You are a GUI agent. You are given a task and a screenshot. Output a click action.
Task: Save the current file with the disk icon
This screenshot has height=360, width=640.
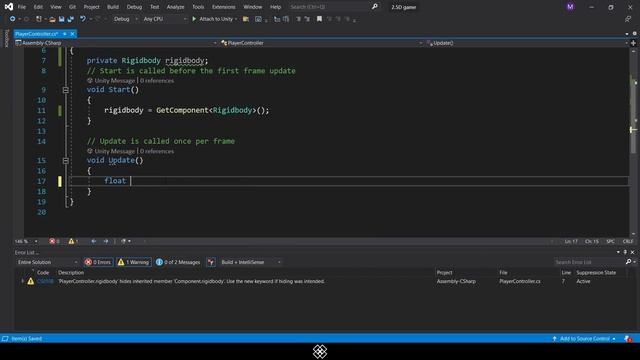point(61,19)
